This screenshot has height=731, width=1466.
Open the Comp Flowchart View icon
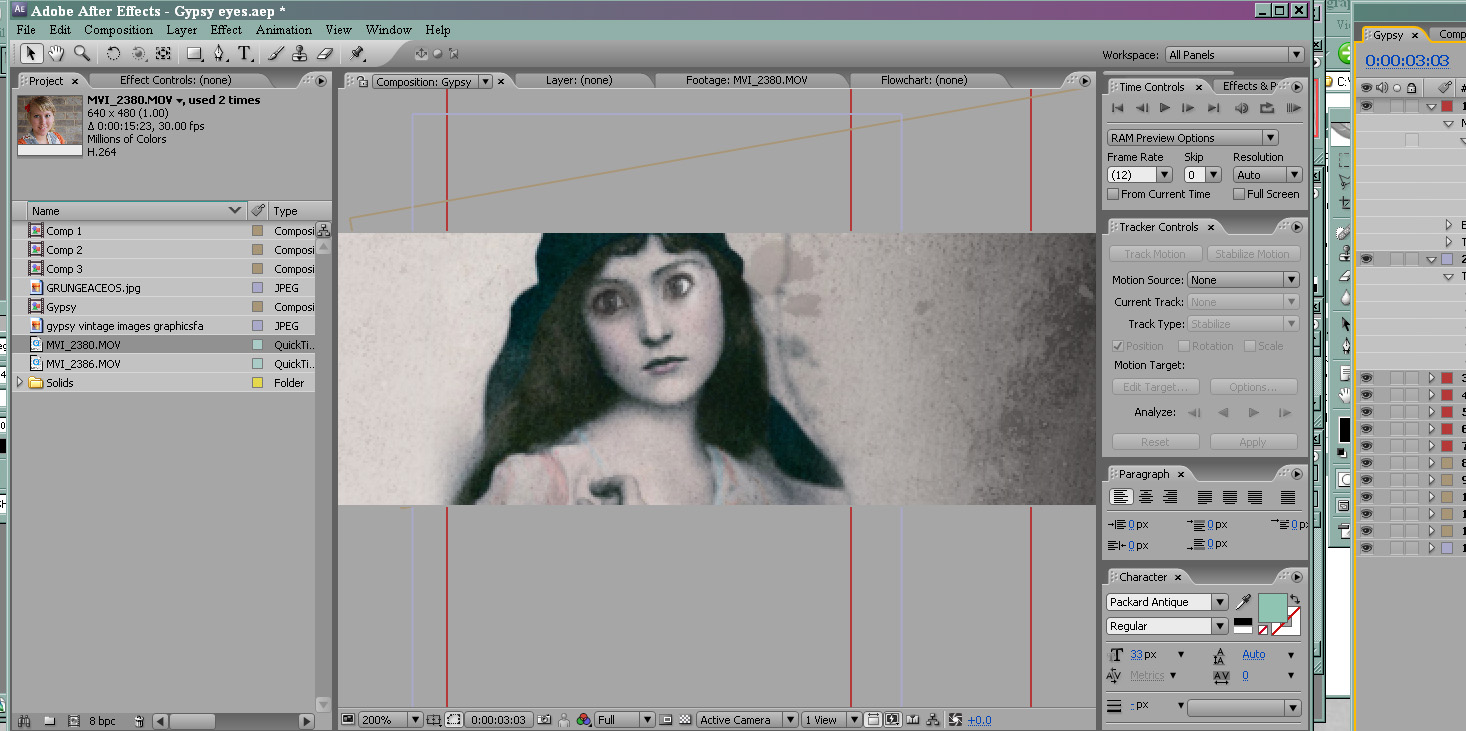932,720
